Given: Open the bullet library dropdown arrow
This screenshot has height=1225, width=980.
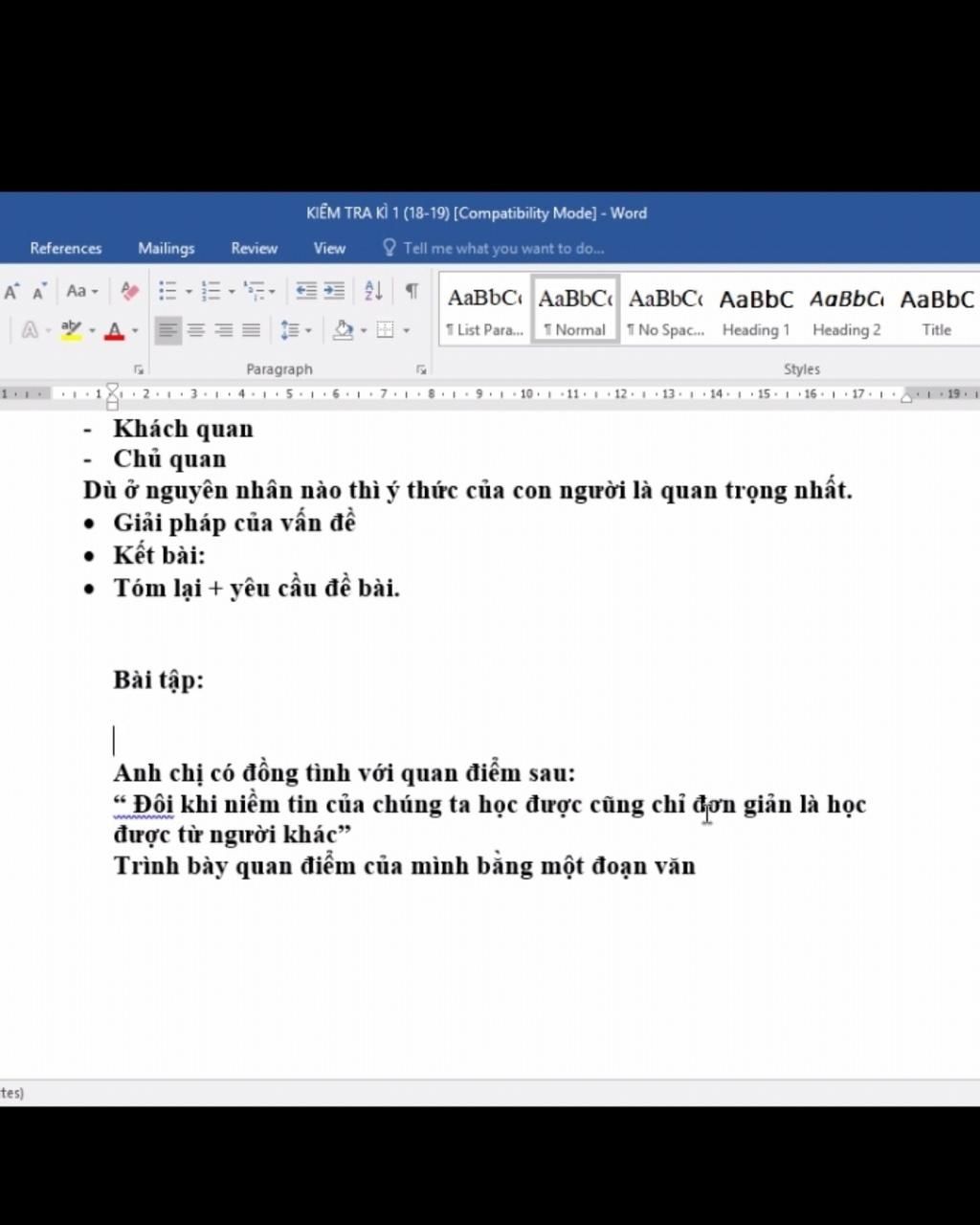Looking at the screenshot, I should click(189, 292).
